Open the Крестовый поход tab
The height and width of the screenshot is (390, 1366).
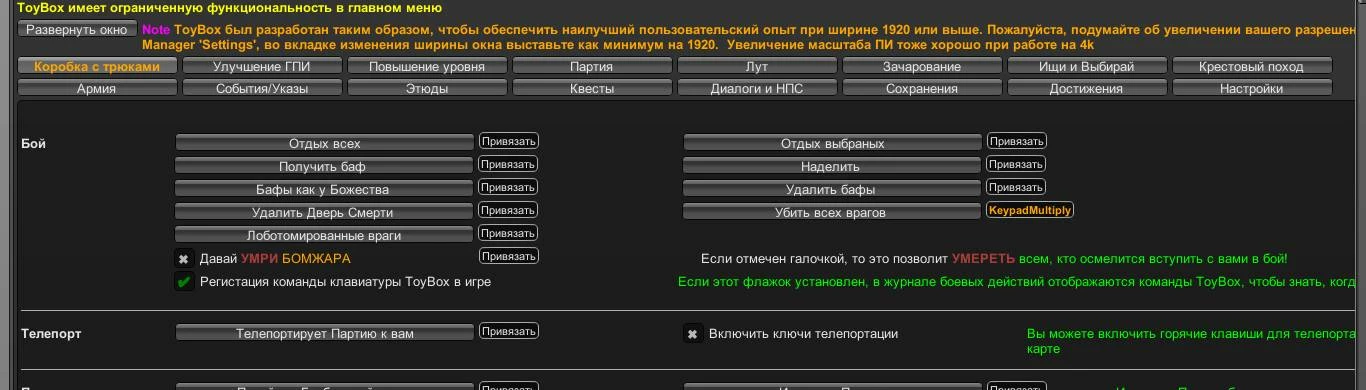click(1252, 66)
